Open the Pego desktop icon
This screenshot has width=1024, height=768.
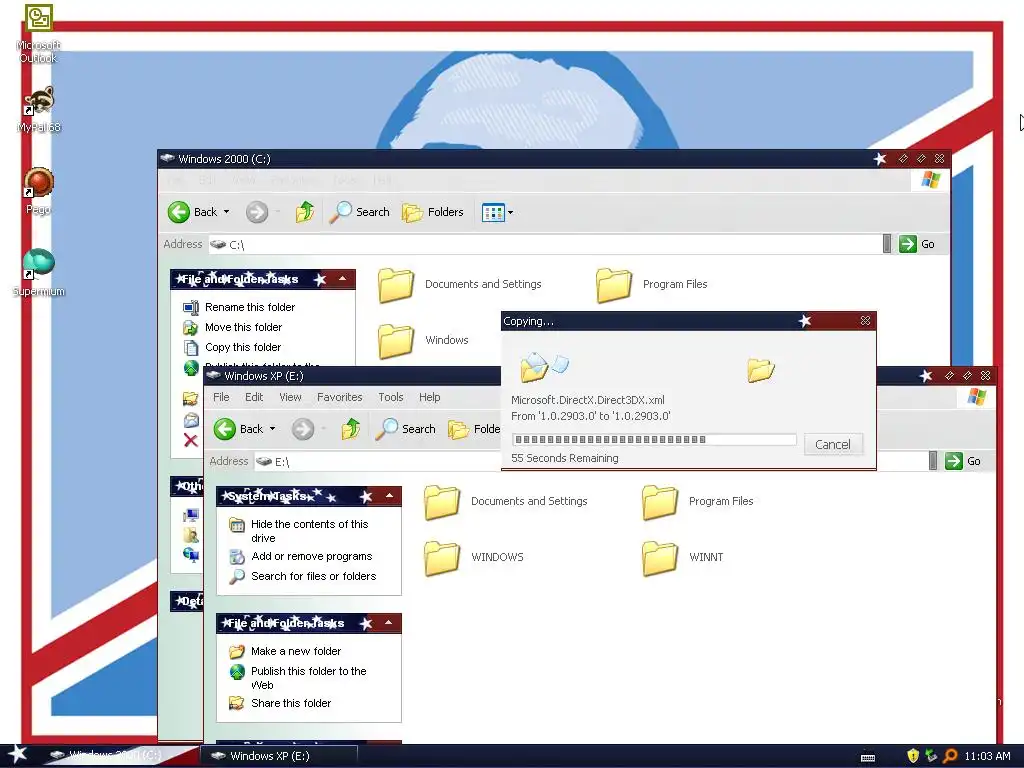[39, 191]
